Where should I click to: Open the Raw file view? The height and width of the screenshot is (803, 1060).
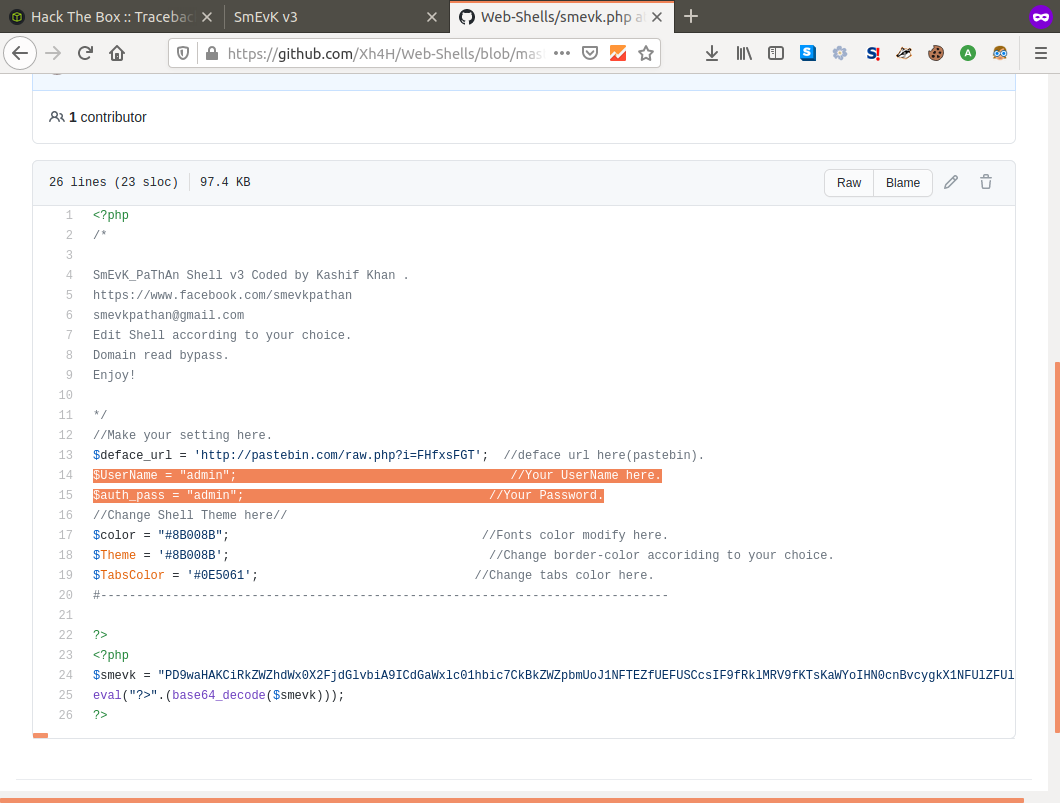849,182
